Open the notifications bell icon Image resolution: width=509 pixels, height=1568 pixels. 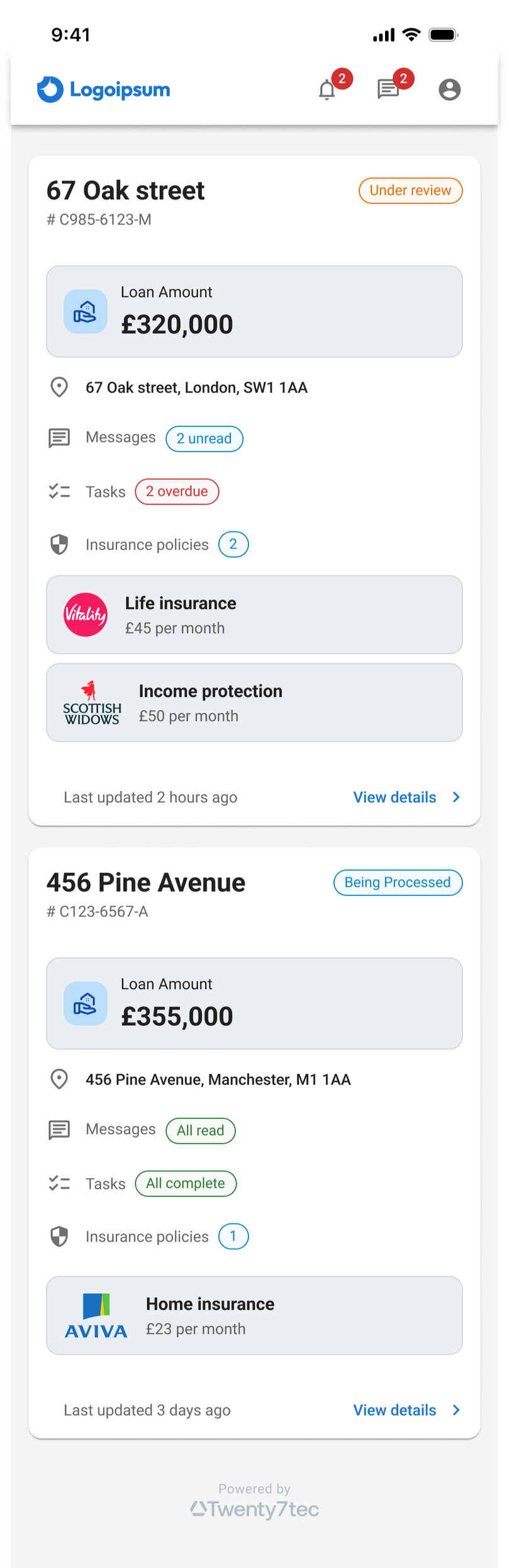(327, 90)
